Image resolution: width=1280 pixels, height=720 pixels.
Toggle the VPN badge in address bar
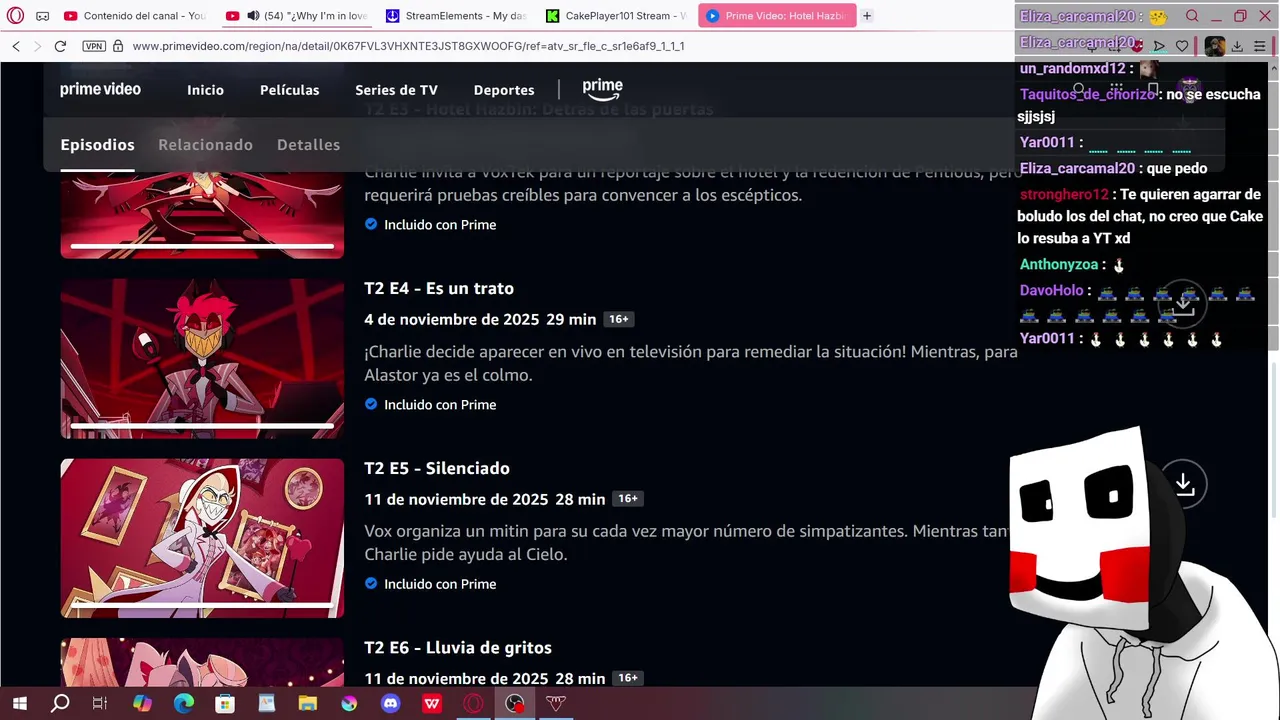click(94, 46)
